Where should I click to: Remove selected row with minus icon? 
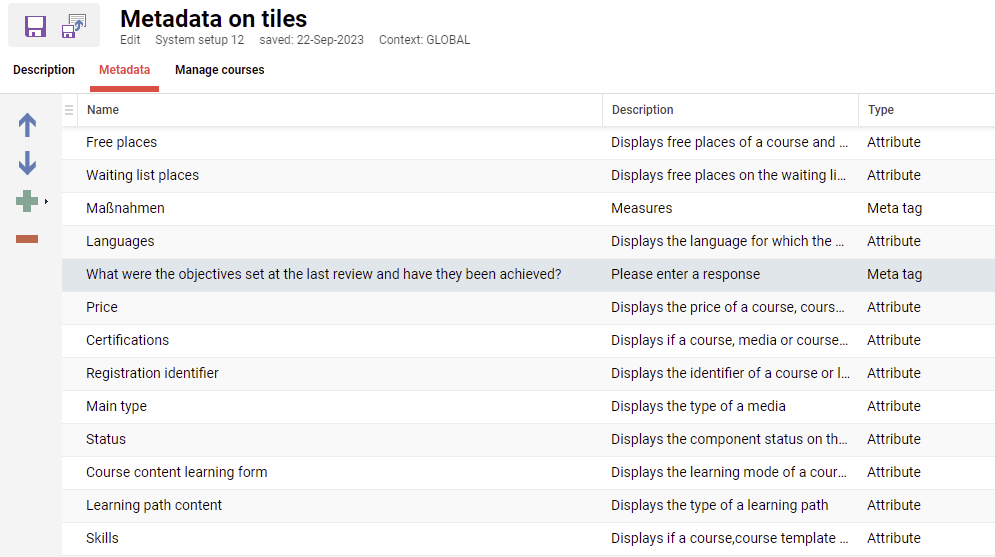coord(27,239)
